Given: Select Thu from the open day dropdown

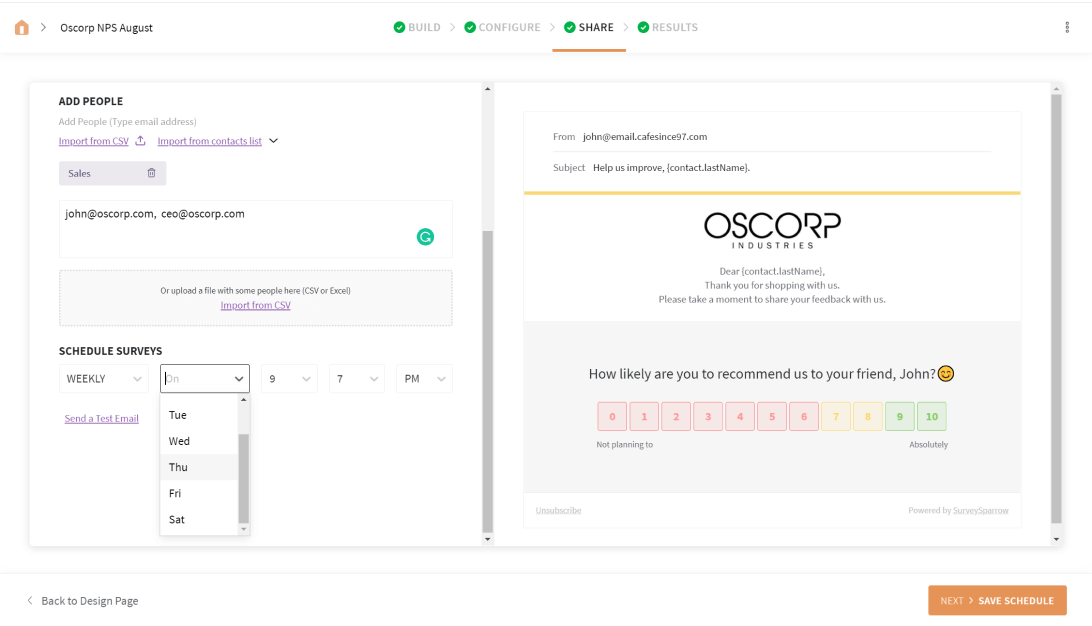Looking at the screenshot, I should 178,466.
